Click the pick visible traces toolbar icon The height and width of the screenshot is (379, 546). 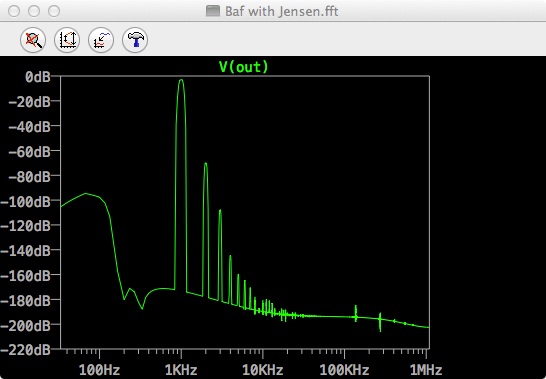click(101, 40)
